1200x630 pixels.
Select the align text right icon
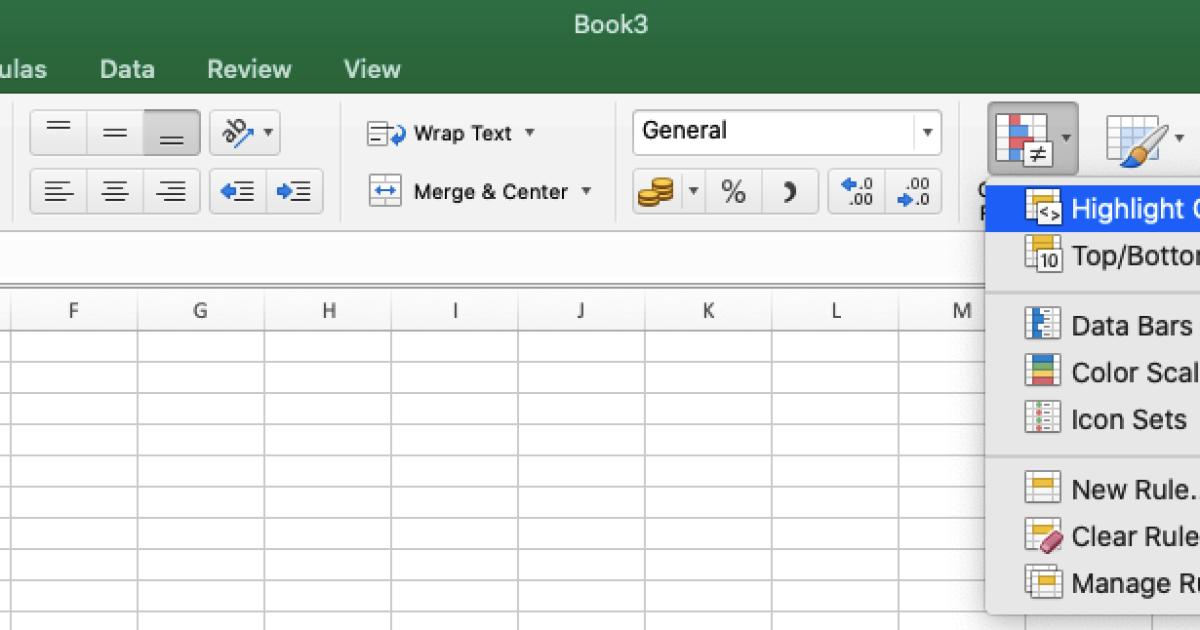[x=171, y=191]
